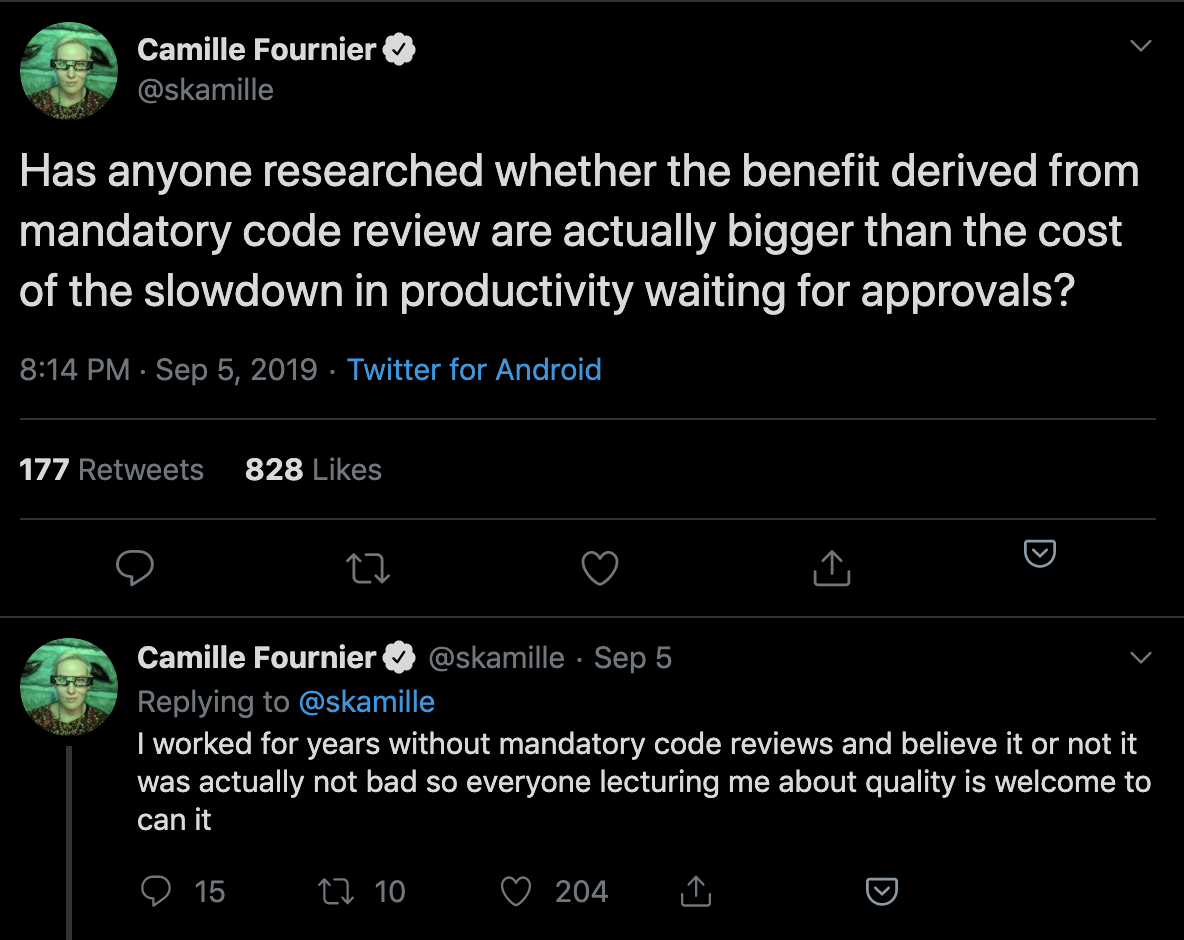Screen dimensions: 1184x940
Task: View the 177 Retweets list
Action: (x=112, y=469)
